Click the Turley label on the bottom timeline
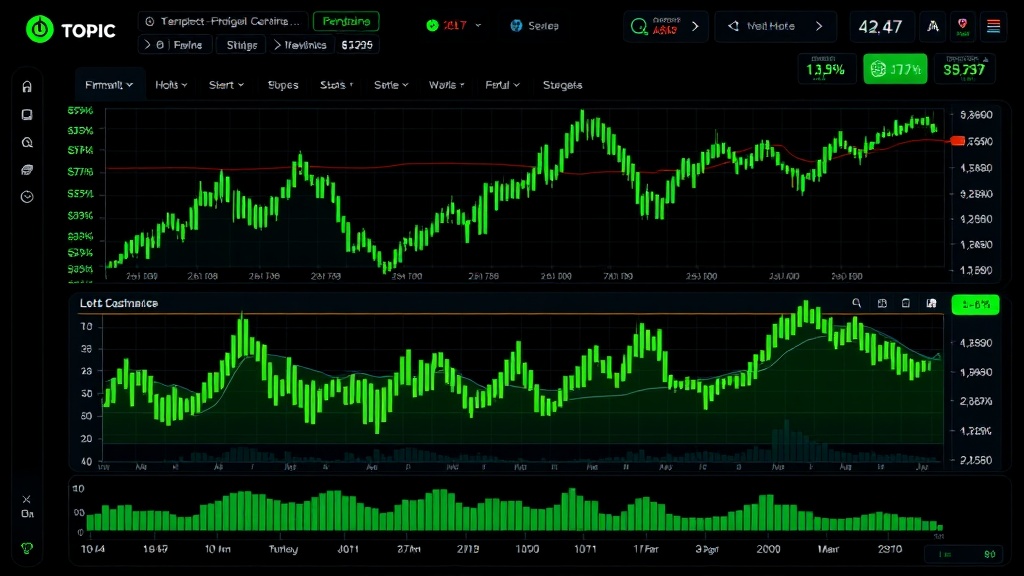The image size is (1024, 576). point(283,549)
